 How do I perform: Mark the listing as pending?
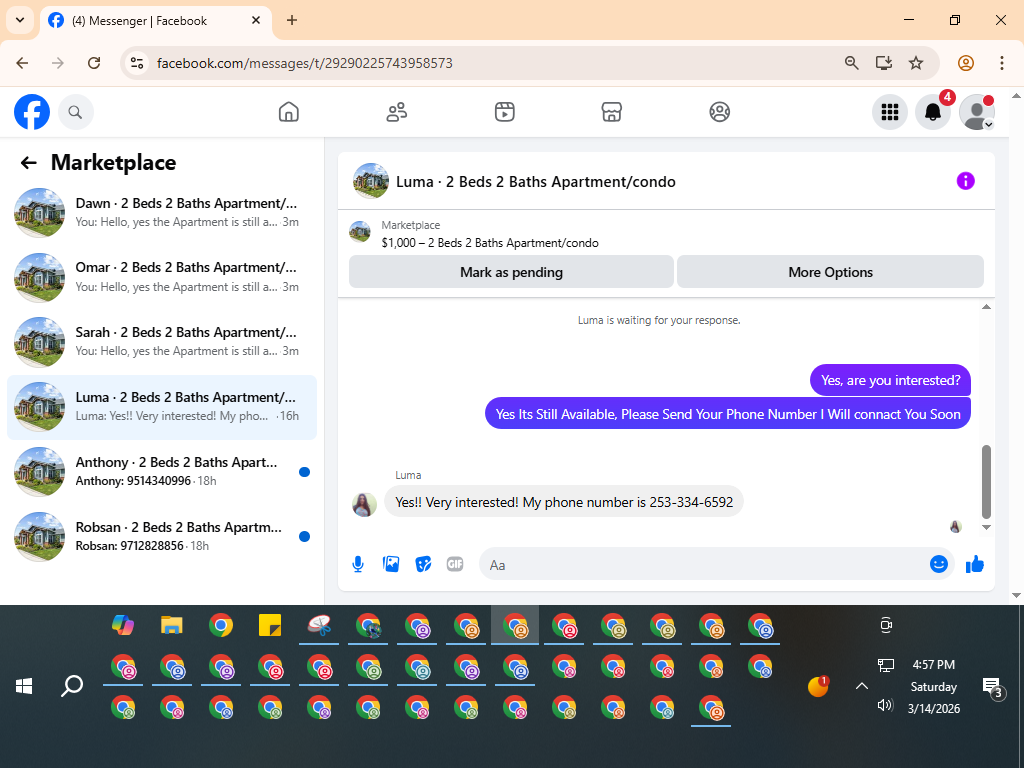(x=511, y=272)
